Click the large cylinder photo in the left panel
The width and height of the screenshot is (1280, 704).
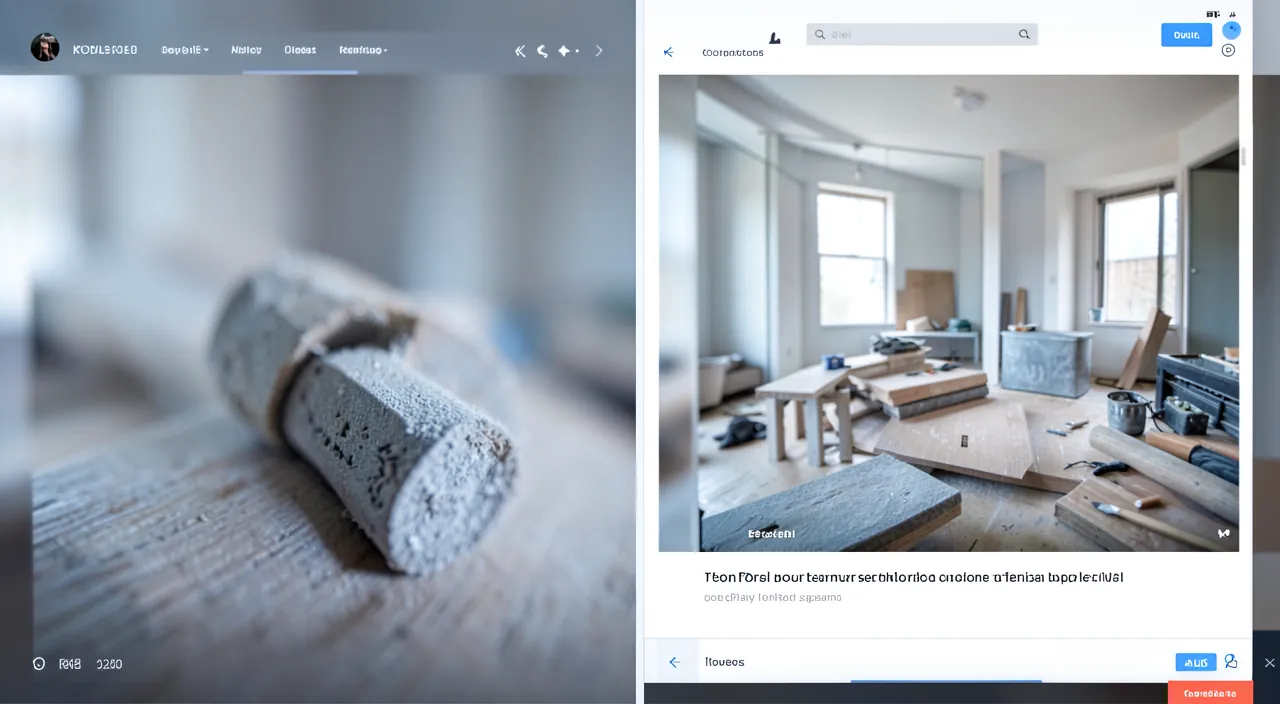tap(318, 387)
